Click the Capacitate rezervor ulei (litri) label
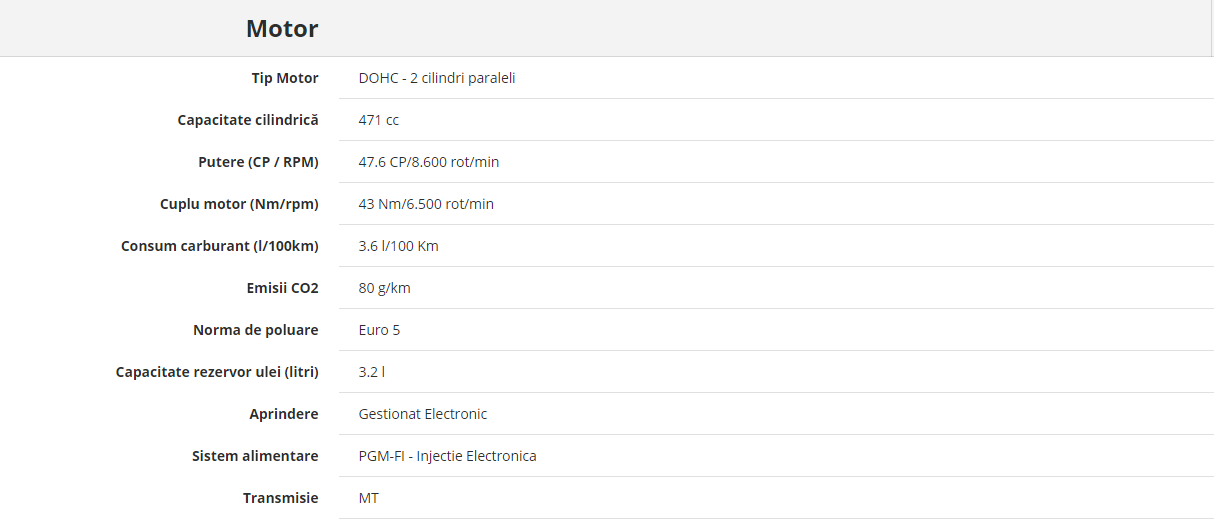Viewport: 1214px width, 521px height. tap(217, 372)
